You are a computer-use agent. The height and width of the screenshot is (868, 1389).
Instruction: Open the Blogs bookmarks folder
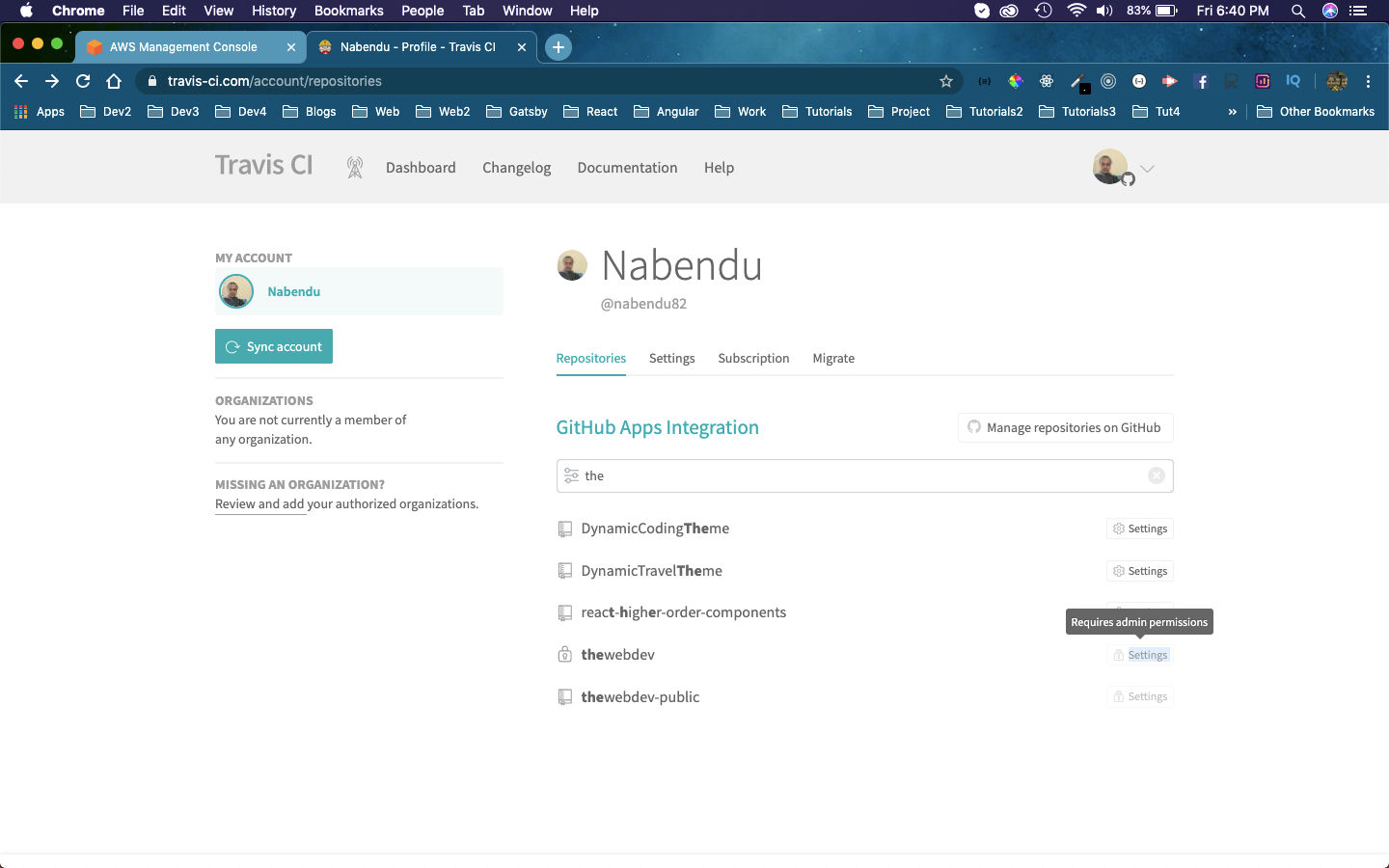pos(309,112)
